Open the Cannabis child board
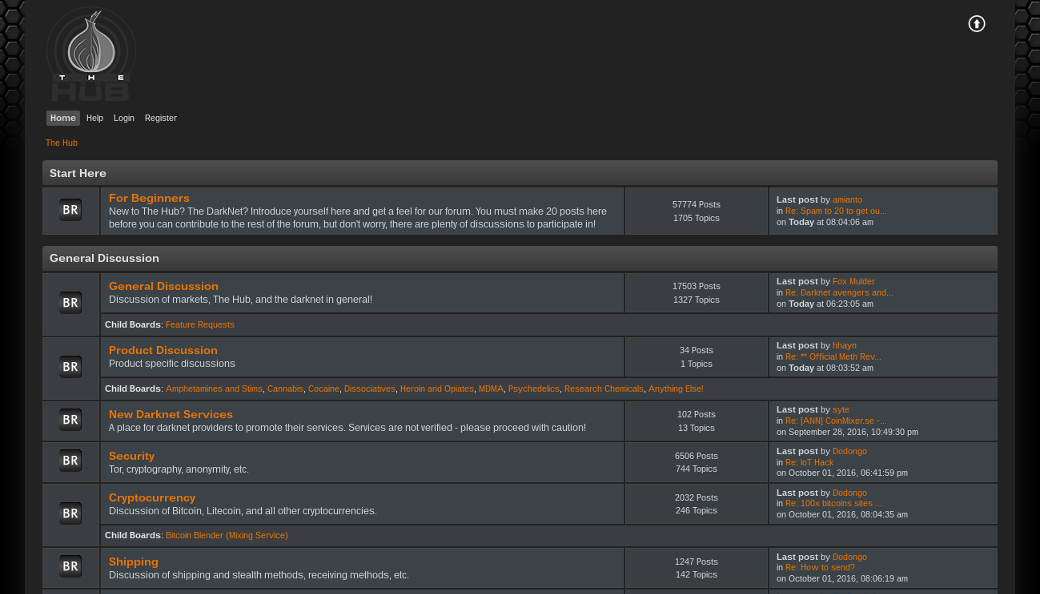The image size is (1040, 594). tap(284, 388)
